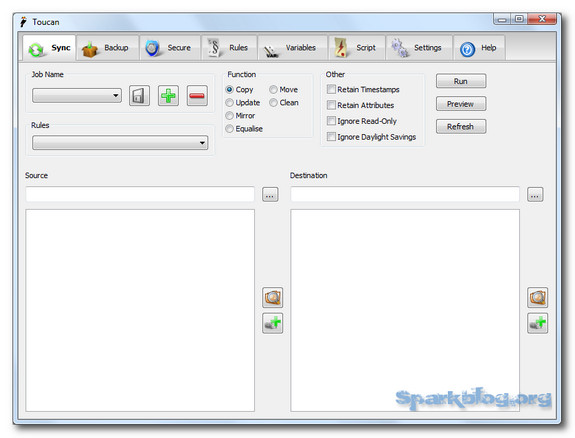Screen dimensions: 575x438
Task: Save the current sync job
Action: 139,96
